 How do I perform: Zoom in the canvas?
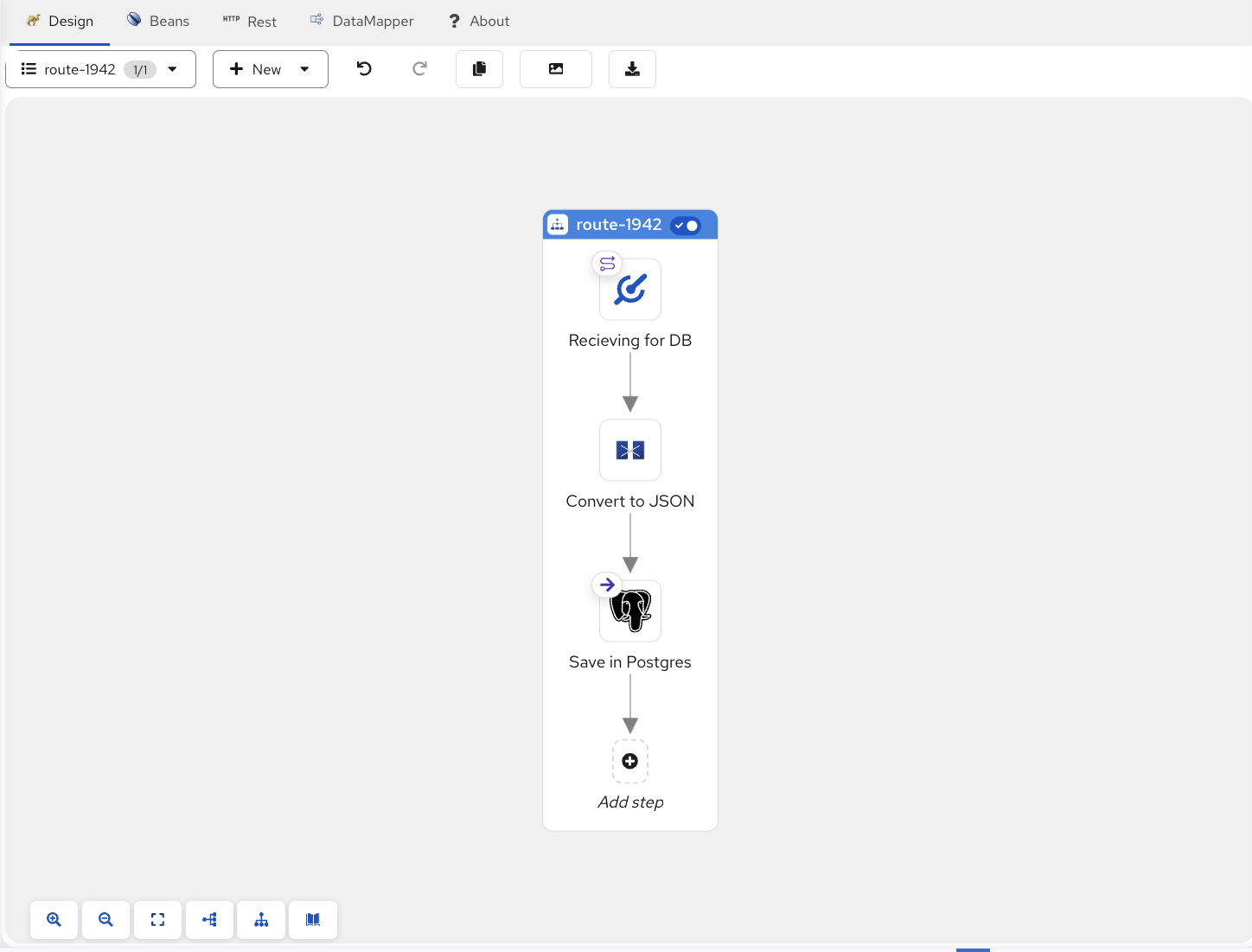pos(54,920)
